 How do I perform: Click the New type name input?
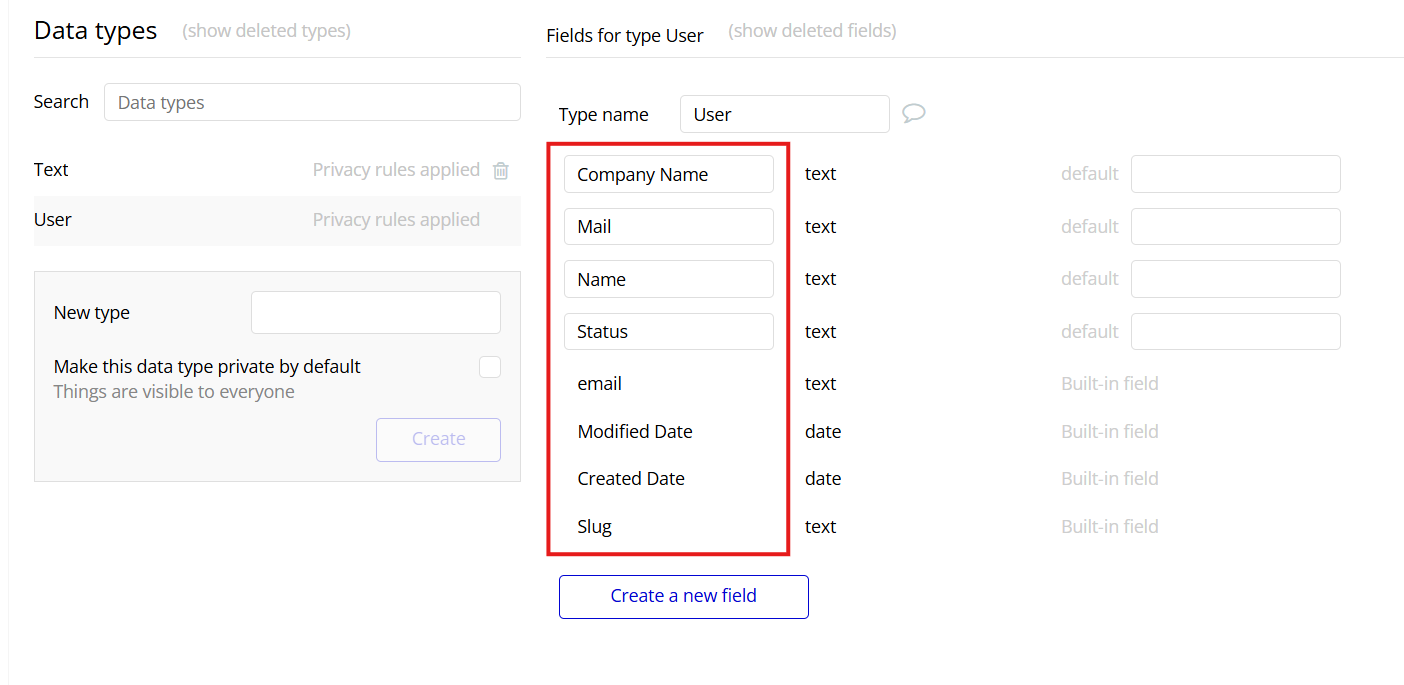pos(375,313)
